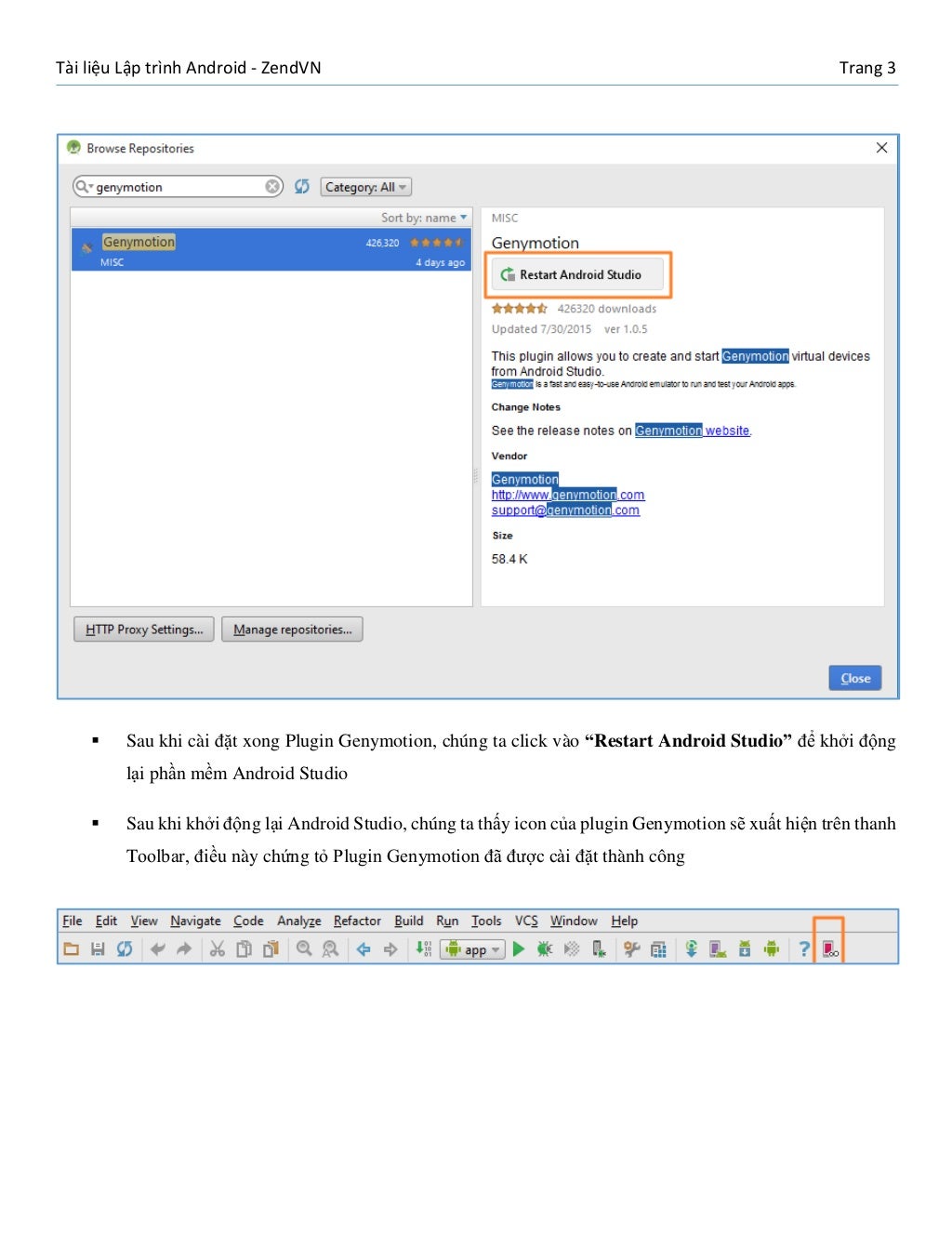Screen dimensions: 952x1233
Task: Open the AVD Manager icon
Action: pos(718,949)
